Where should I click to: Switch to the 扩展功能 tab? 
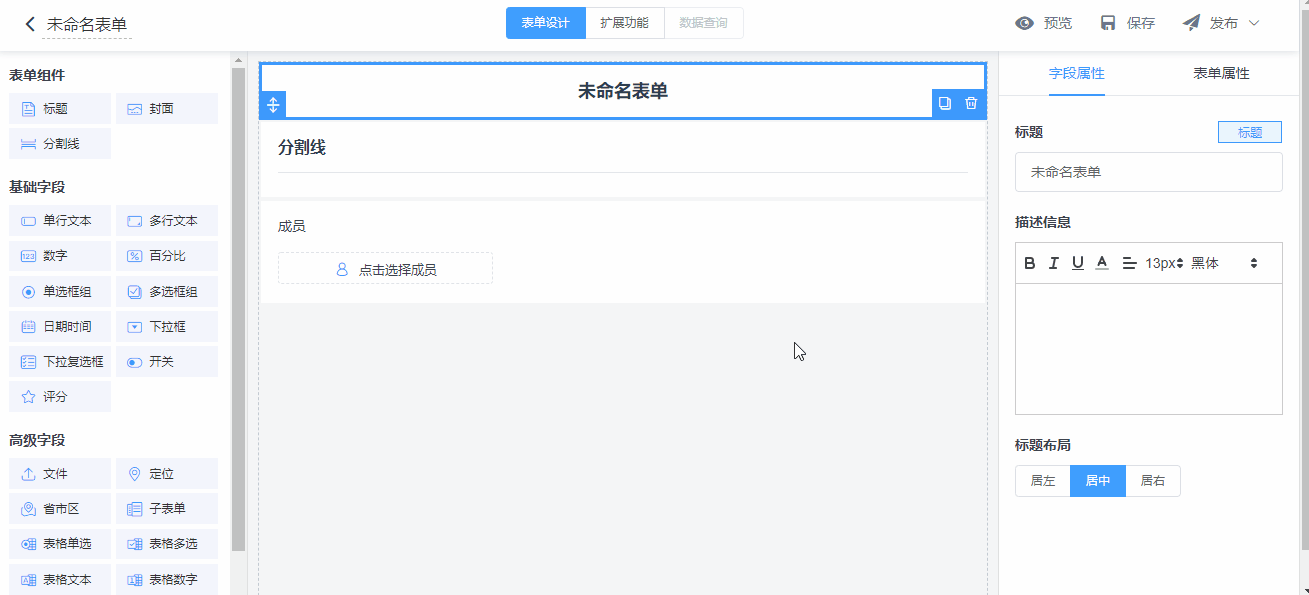click(624, 23)
